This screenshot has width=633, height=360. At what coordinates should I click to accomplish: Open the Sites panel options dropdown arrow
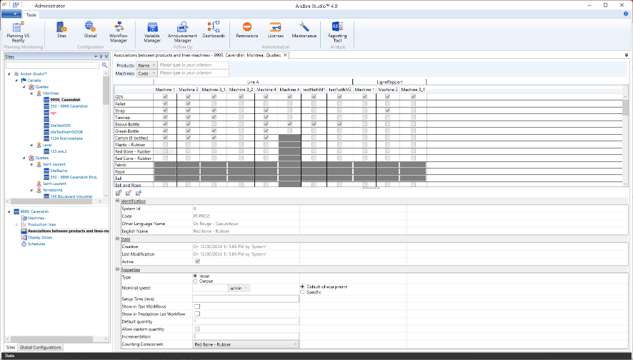(x=96, y=57)
